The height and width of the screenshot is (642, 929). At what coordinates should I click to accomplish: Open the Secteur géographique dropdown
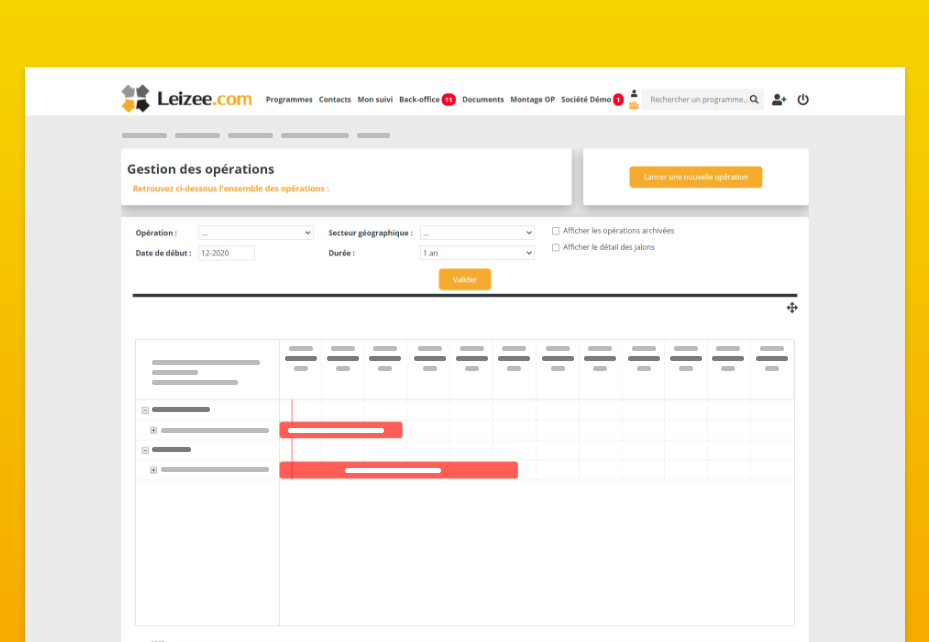tap(477, 232)
